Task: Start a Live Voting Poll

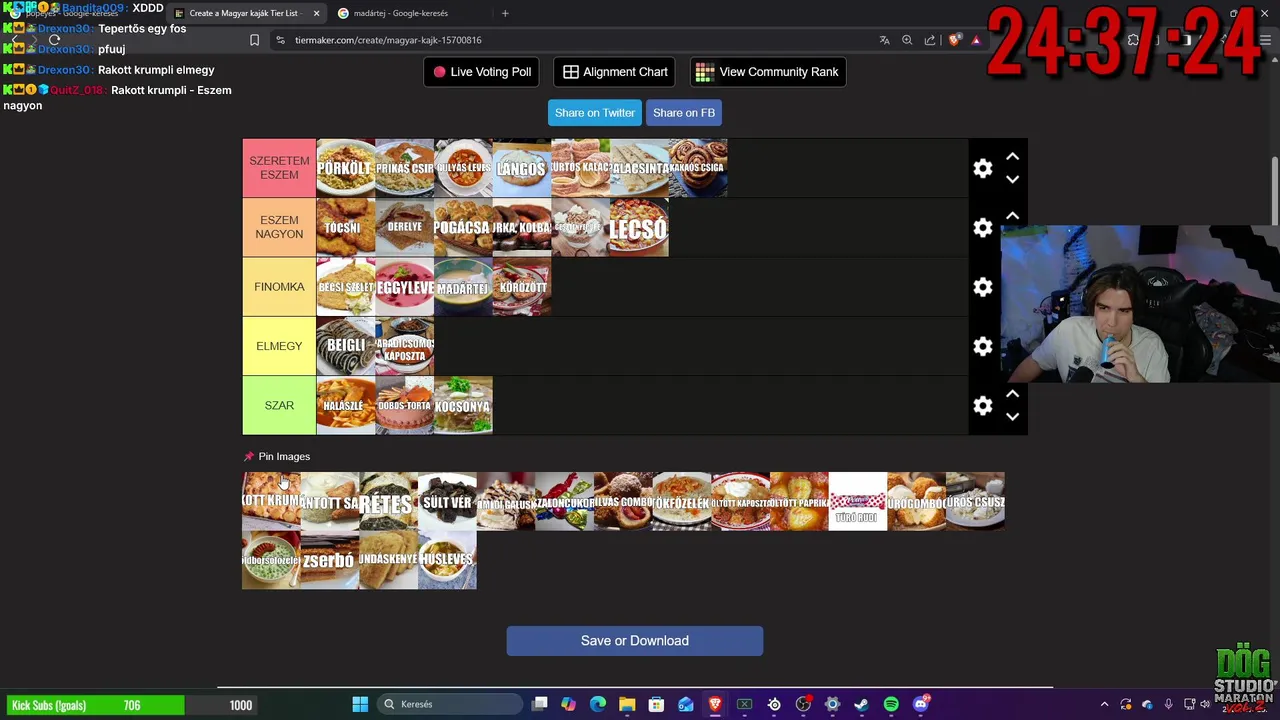Action: point(482,72)
